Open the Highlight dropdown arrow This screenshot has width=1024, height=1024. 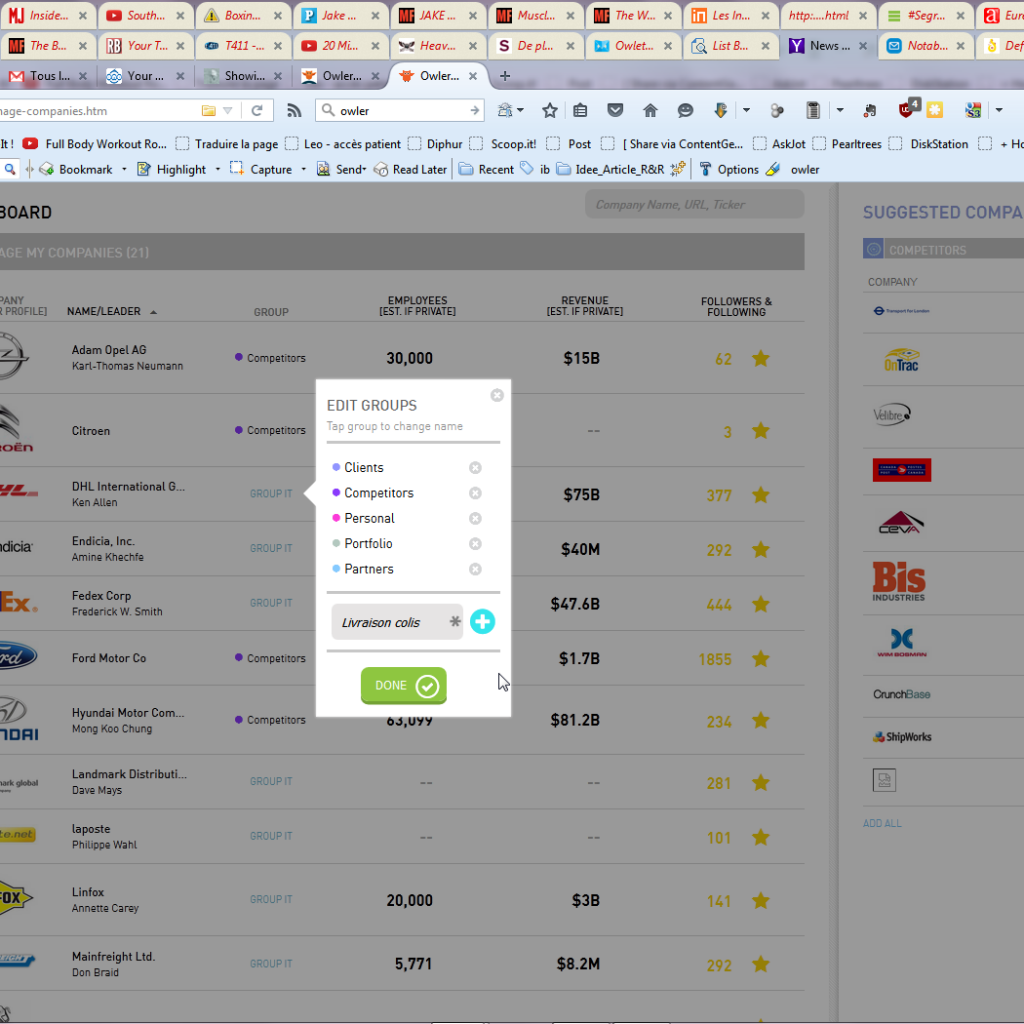click(x=217, y=170)
